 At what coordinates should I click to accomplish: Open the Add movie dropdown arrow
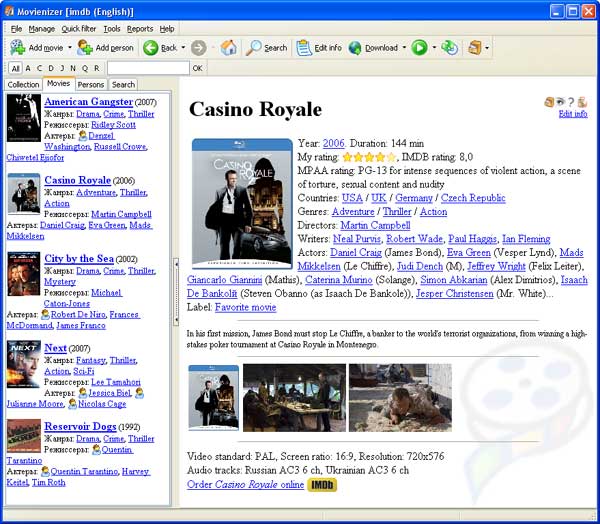[69, 48]
